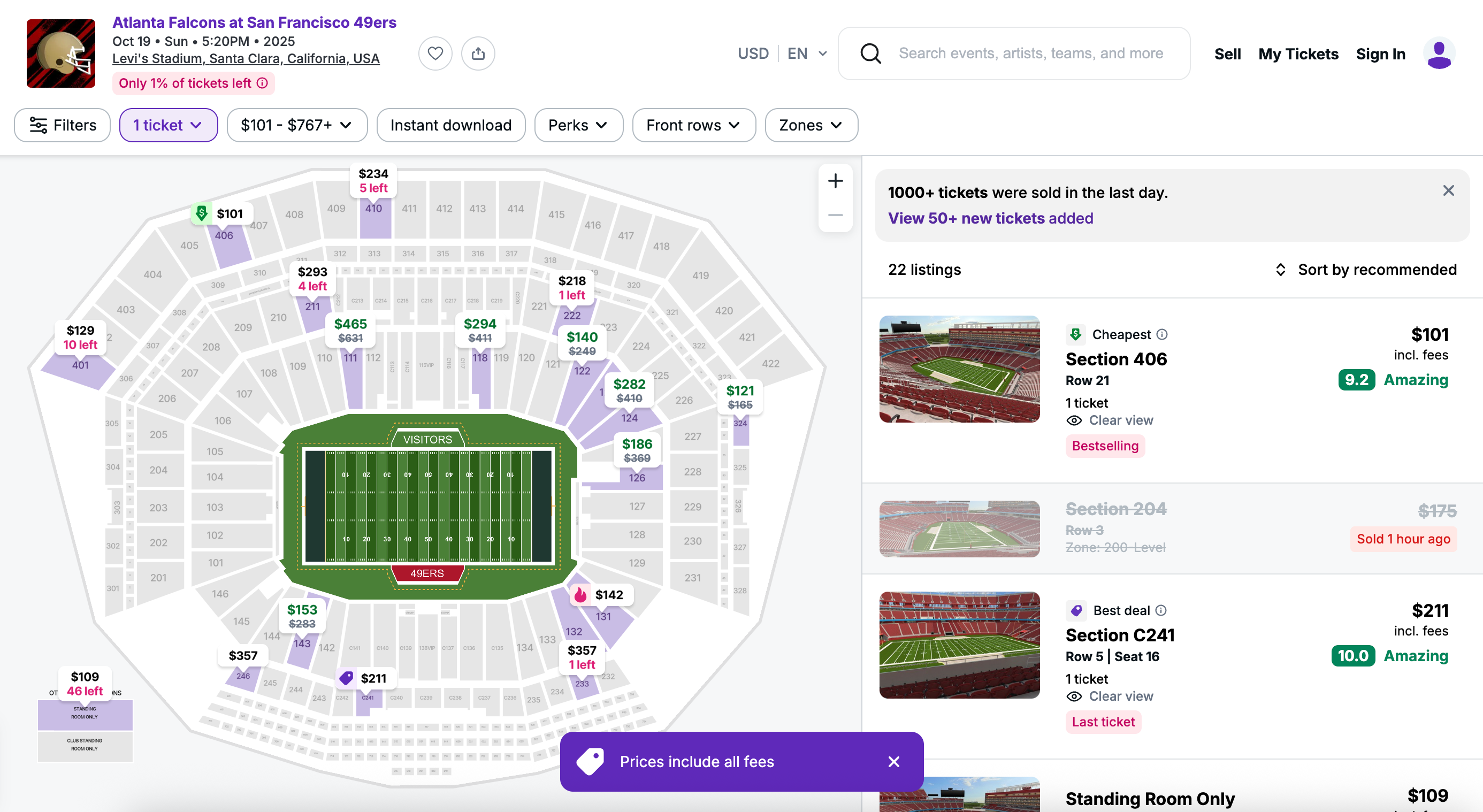Viewport: 1483px width, 812px height.
Task: Open the user profile avatar icon
Action: tap(1439, 53)
